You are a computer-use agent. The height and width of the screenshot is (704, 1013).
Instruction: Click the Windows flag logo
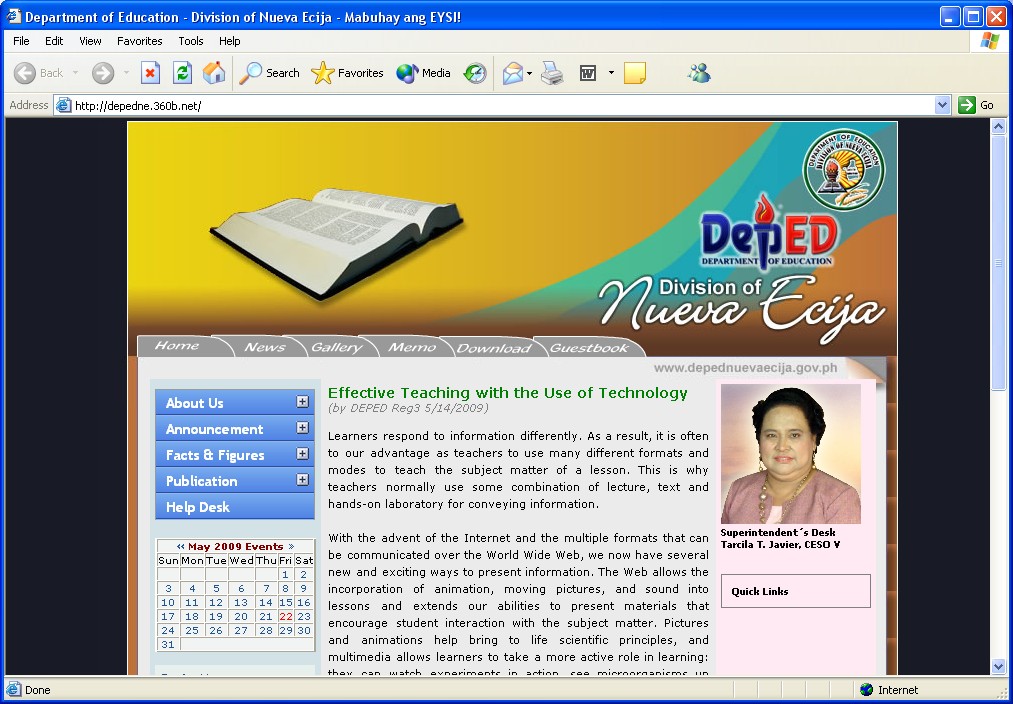click(989, 41)
